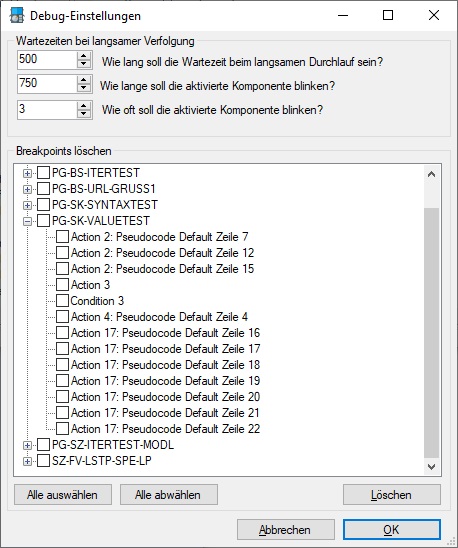This screenshot has height=548, width=458.
Task: Increase the 500 Wartezeit spinner value
Action: [84, 56]
